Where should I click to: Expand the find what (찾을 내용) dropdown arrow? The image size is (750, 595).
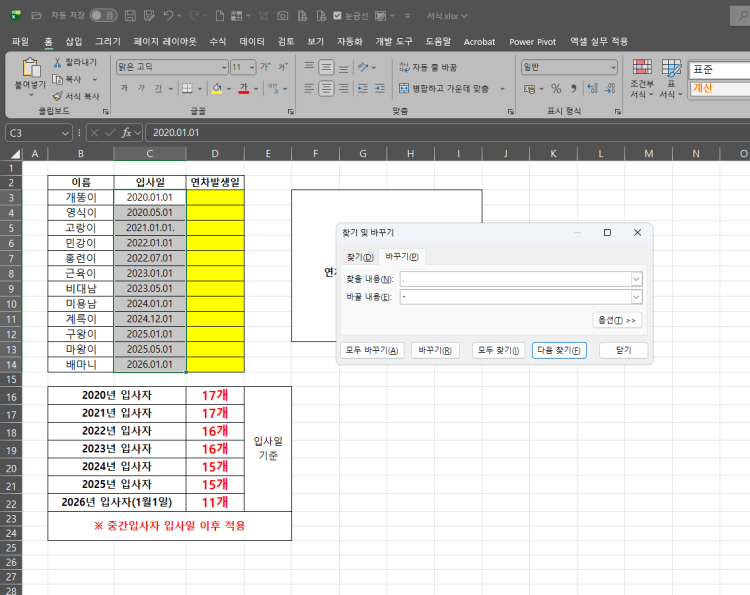tap(636, 279)
